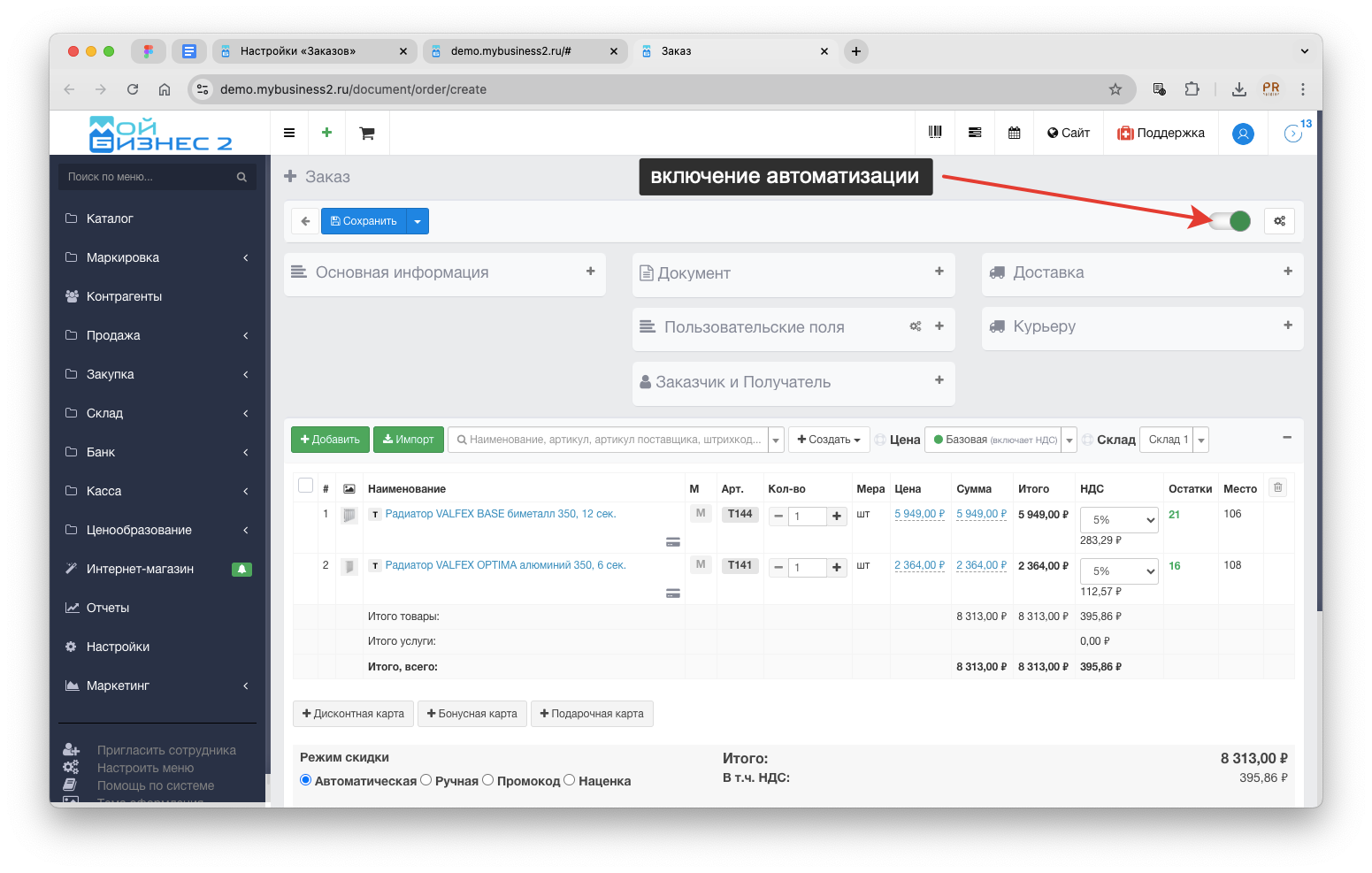Screen dimensions: 1372x873
Task: Click M marking icon in T141 row
Action: [701, 564]
